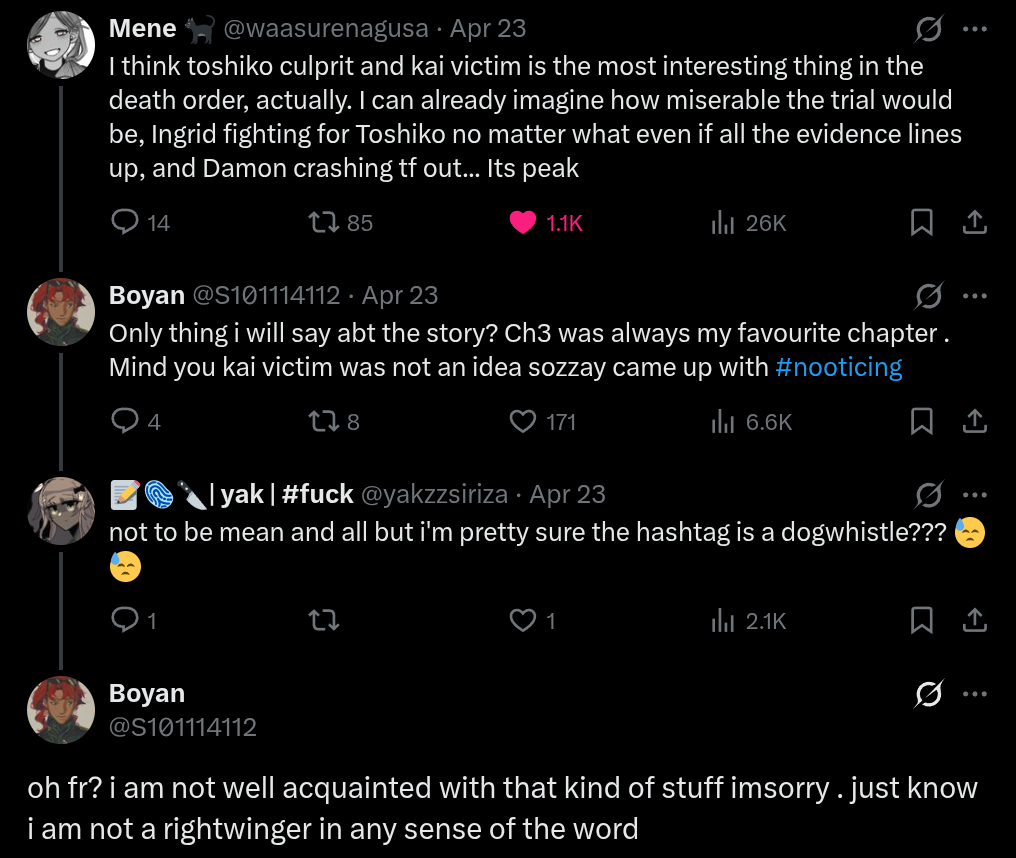This screenshot has height=858, width=1016.
Task: Share Mene's tweet via share icon
Action: (975, 222)
